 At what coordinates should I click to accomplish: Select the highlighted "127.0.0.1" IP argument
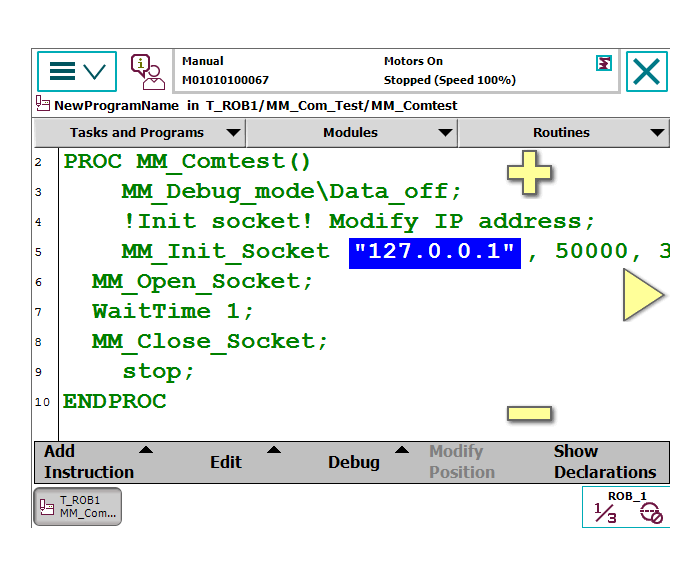pos(435,252)
